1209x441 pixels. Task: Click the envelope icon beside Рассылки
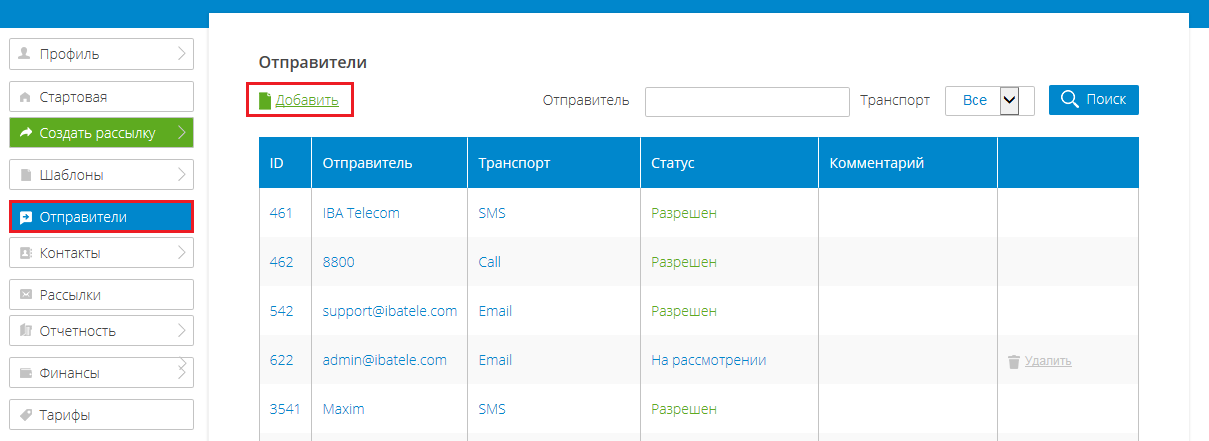click(x=26, y=295)
